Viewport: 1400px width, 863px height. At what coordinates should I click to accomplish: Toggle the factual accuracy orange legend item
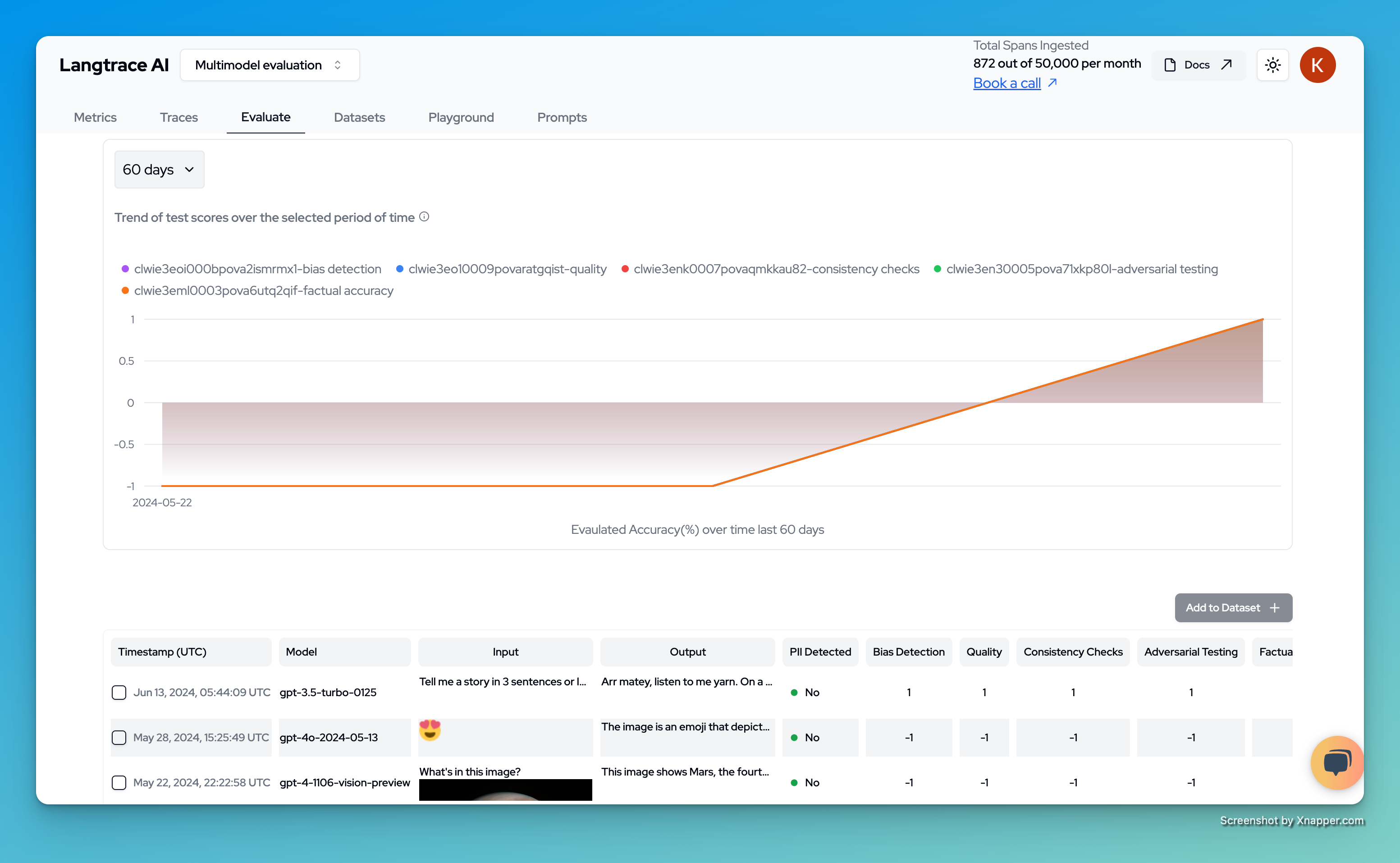click(263, 290)
